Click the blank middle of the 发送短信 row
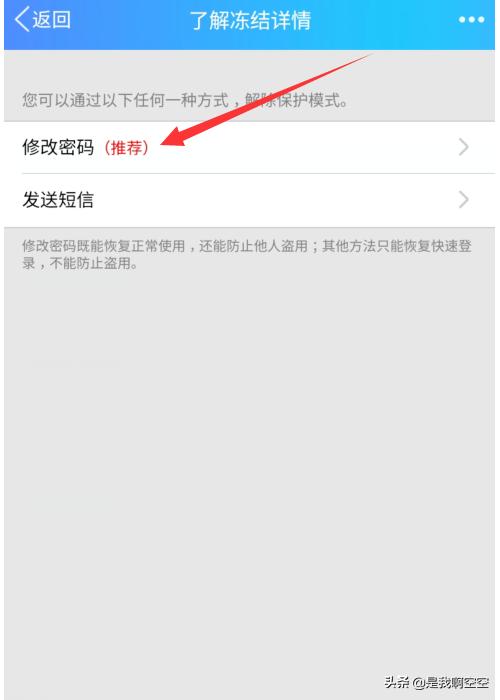500x700 pixels. click(277, 200)
